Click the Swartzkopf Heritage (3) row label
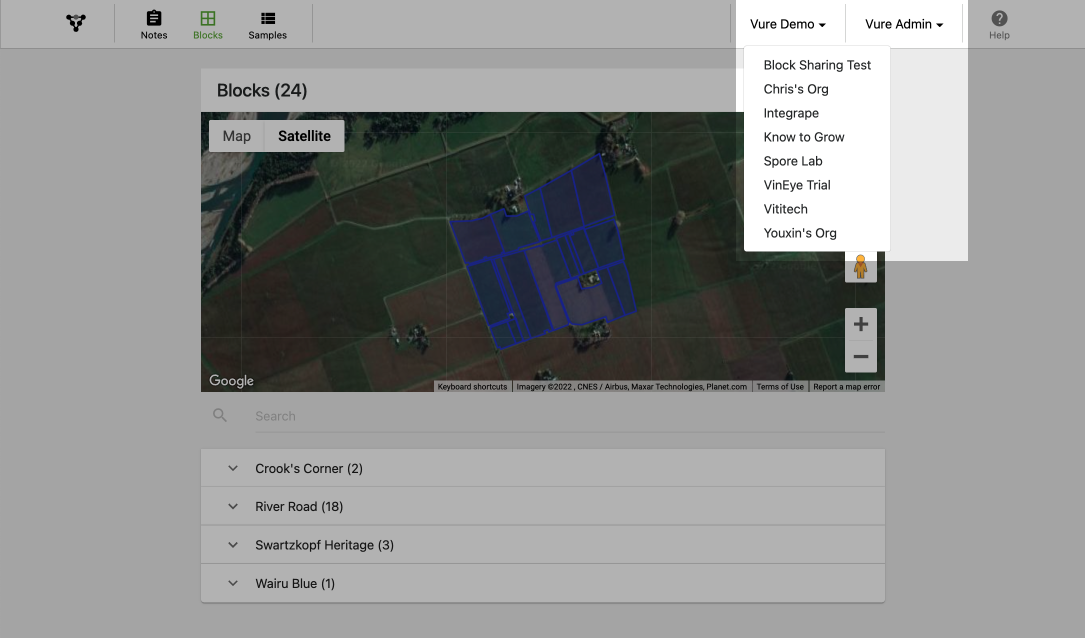 (x=325, y=545)
